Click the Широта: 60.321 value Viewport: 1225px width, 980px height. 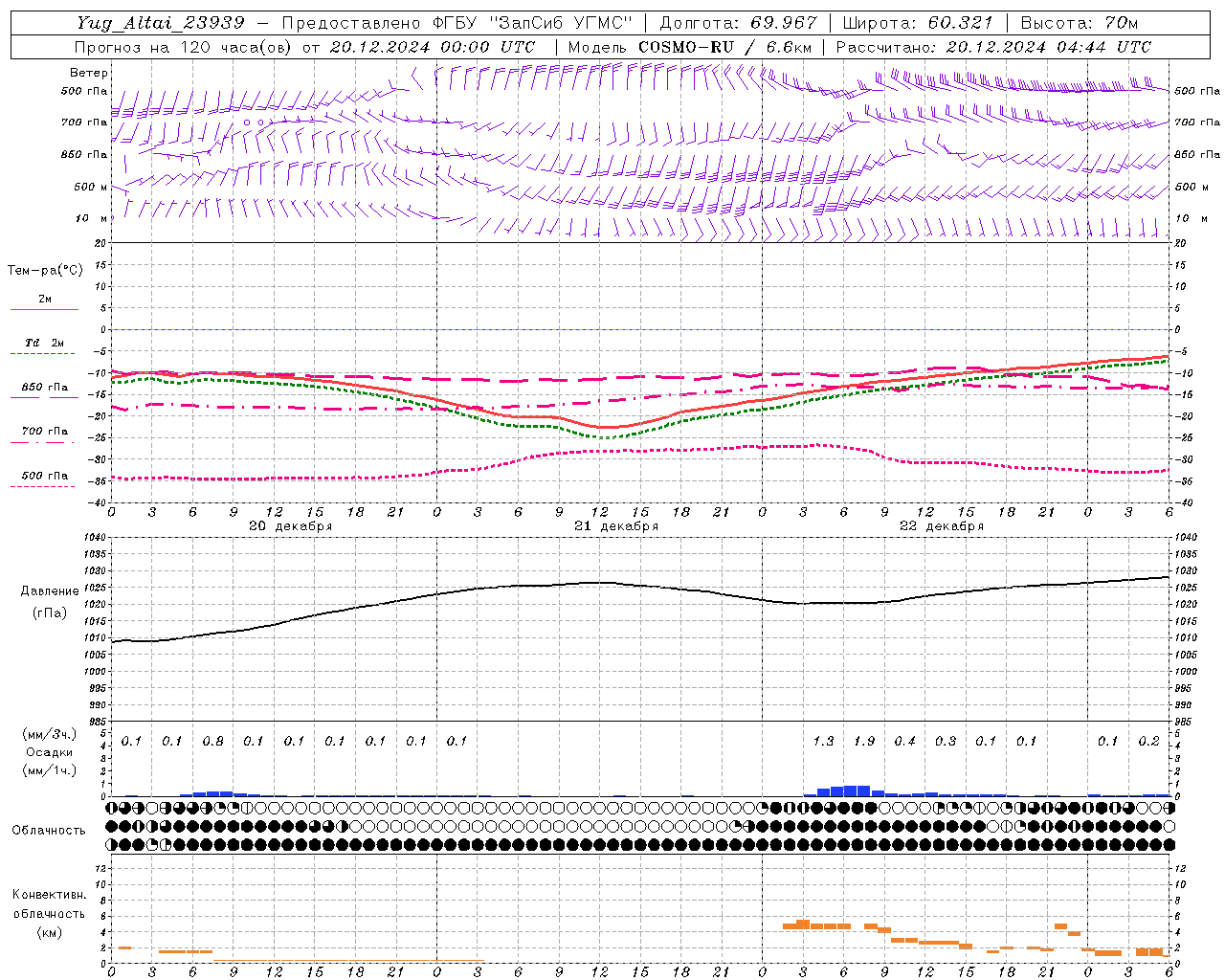coord(919,23)
